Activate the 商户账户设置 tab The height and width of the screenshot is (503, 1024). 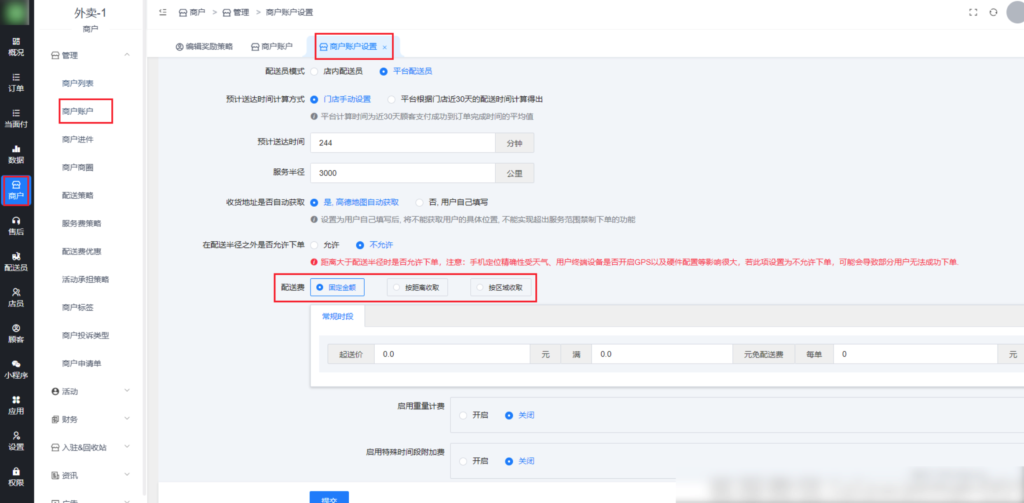[353, 46]
